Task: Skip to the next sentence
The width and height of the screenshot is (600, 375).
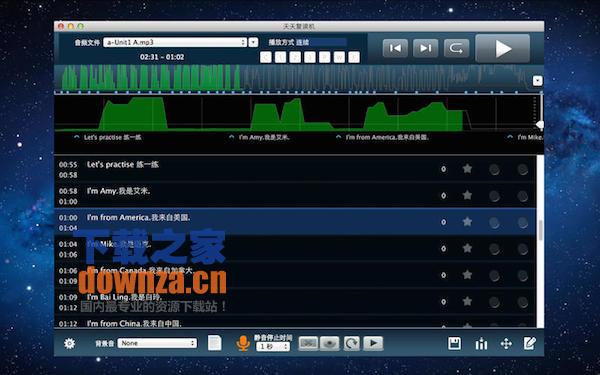Action: click(x=425, y=48)
